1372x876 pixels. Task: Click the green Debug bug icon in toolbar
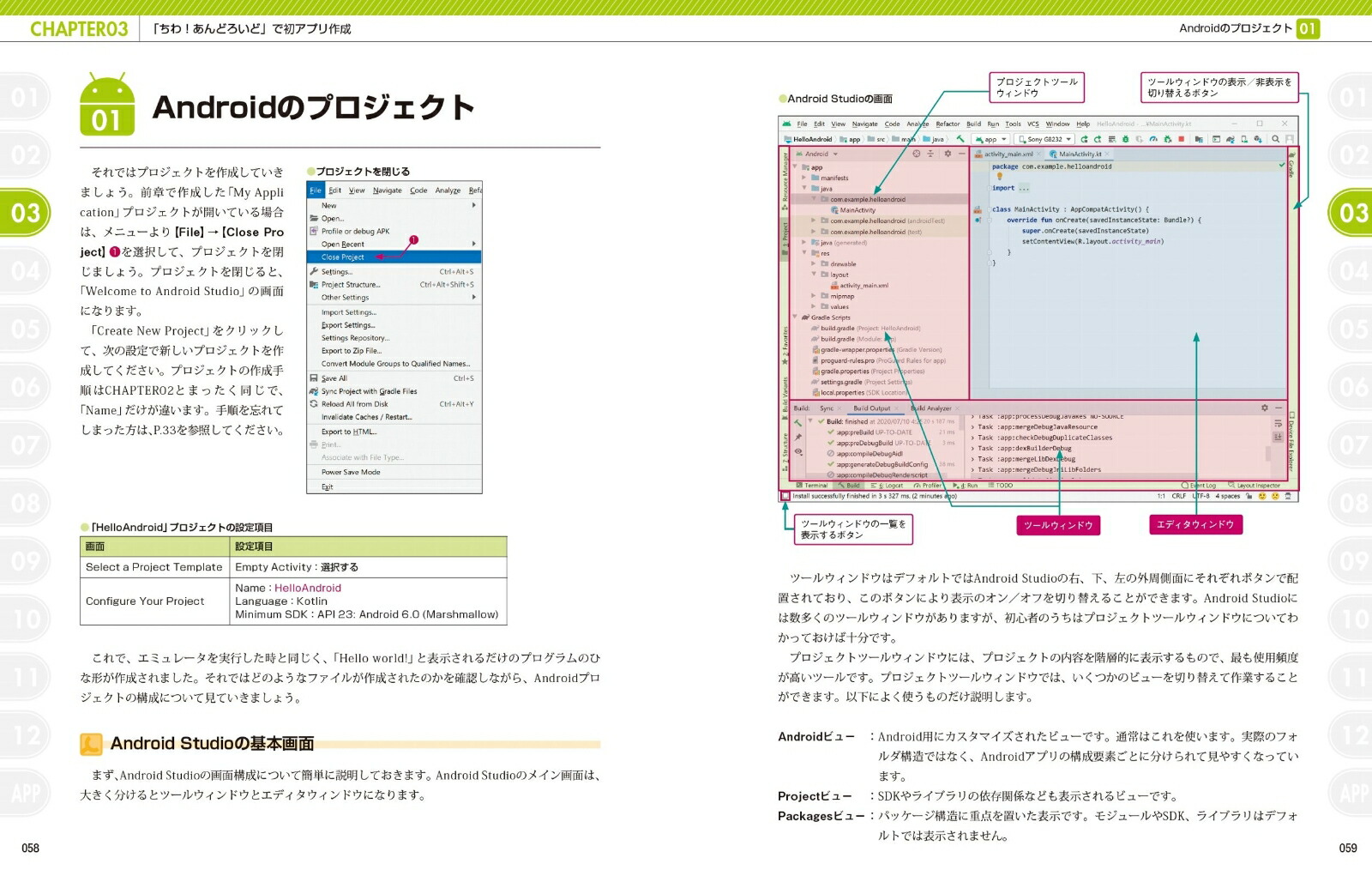point(1126,139)
